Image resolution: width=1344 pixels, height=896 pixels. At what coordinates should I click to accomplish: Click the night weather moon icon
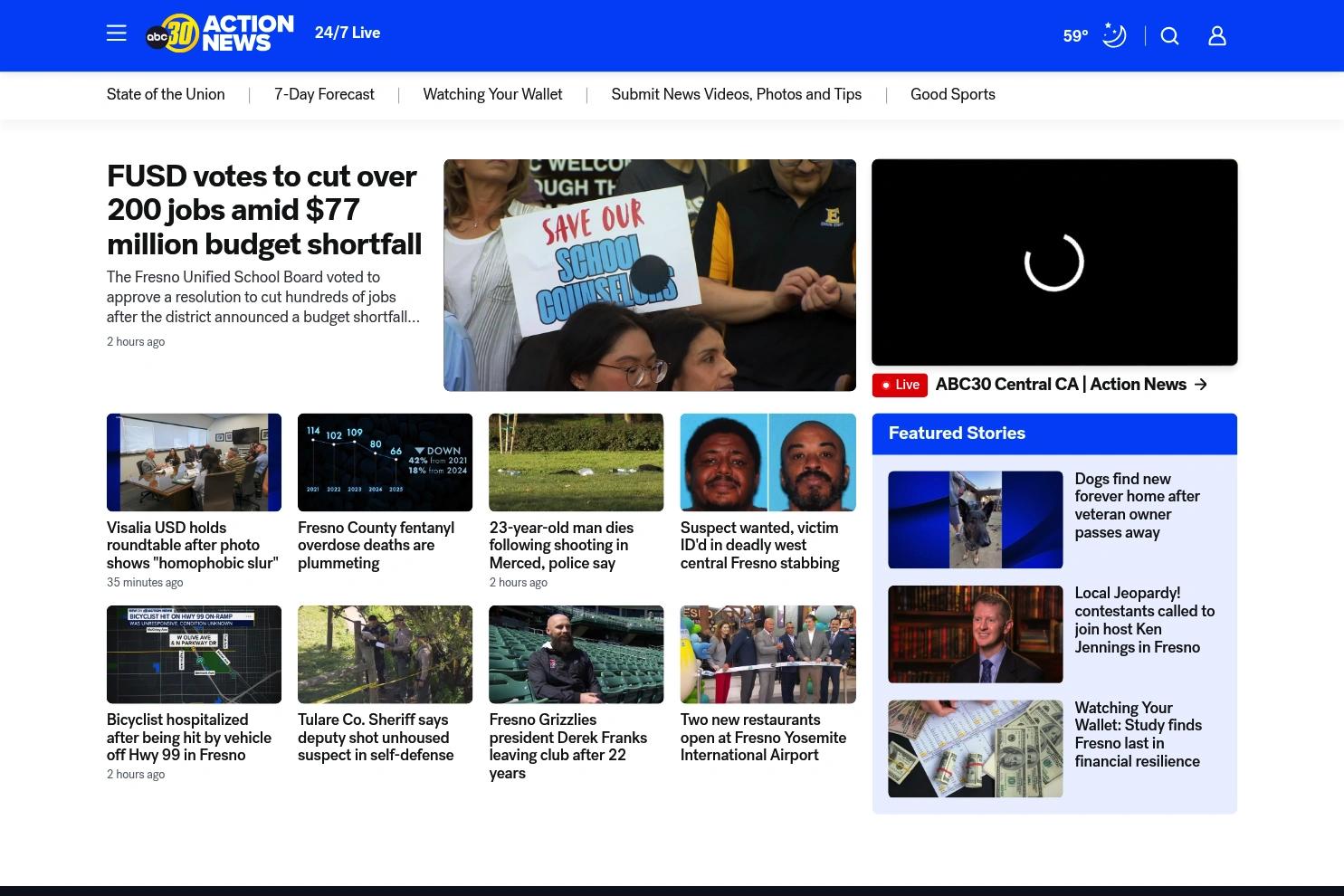click(x=1114, y=35)
